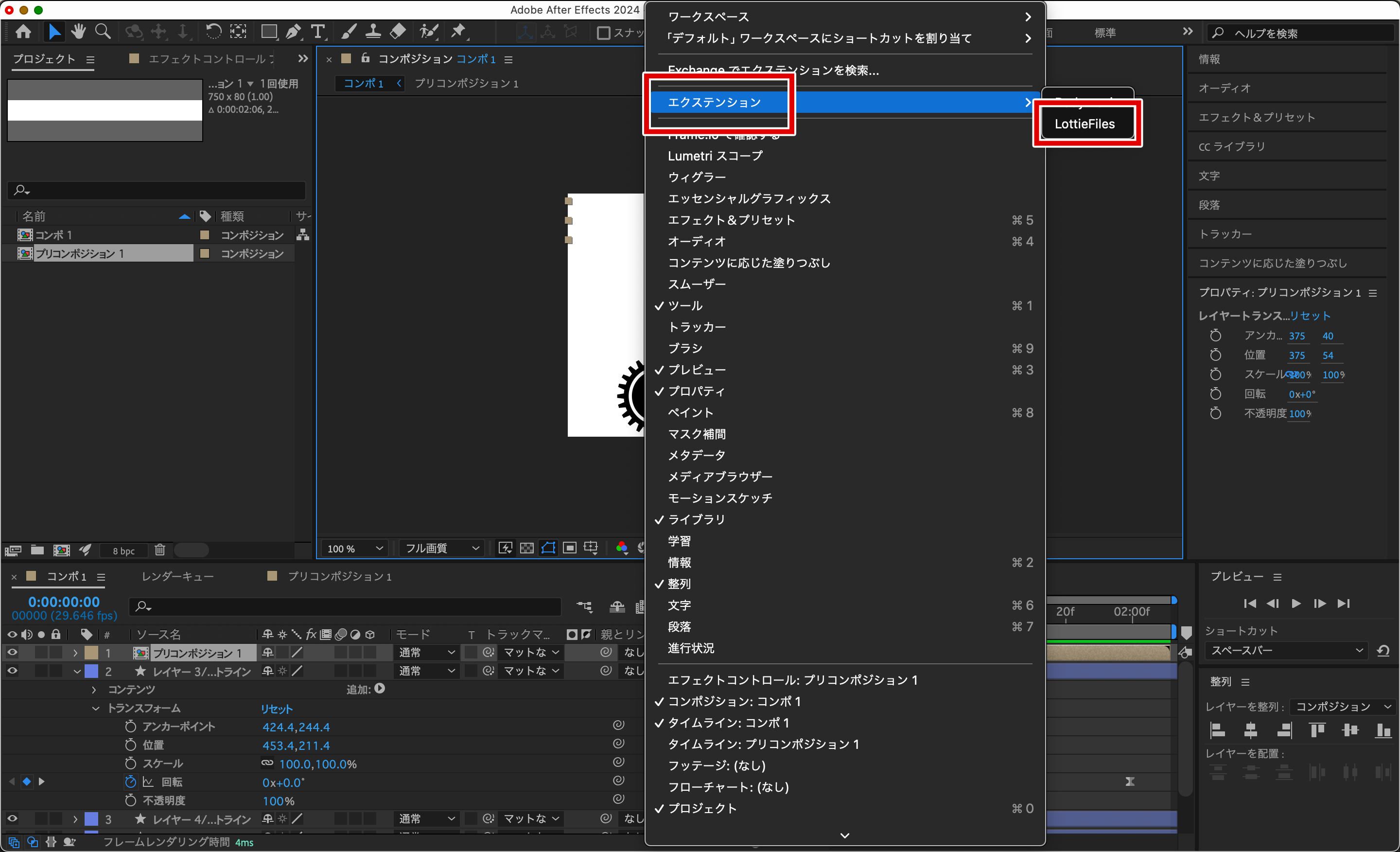Click the trash icon in the Project panel

point(160,550)
